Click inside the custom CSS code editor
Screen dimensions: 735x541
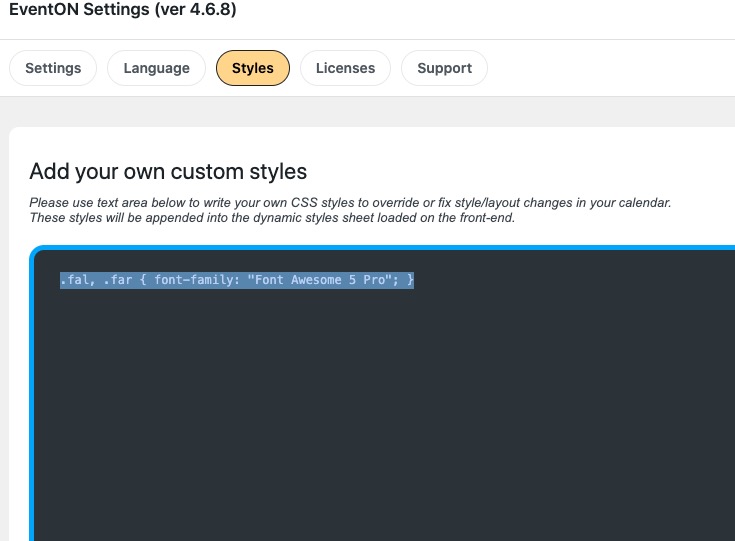(x=384, y=394)
